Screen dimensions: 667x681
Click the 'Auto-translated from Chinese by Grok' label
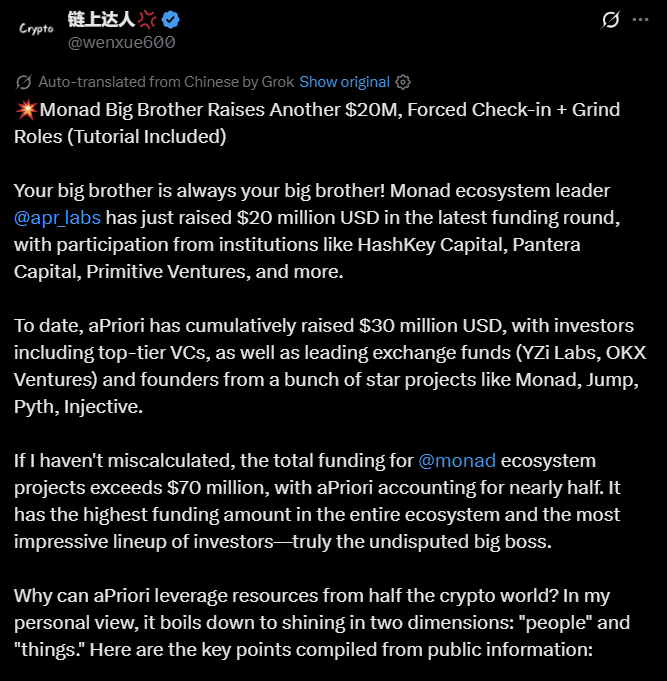pos(166,82)
